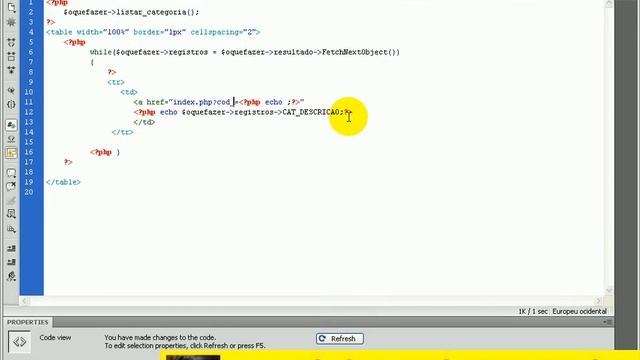Click the Outdent Code icon
Screen dimensions: 640x360
point(11,262)
